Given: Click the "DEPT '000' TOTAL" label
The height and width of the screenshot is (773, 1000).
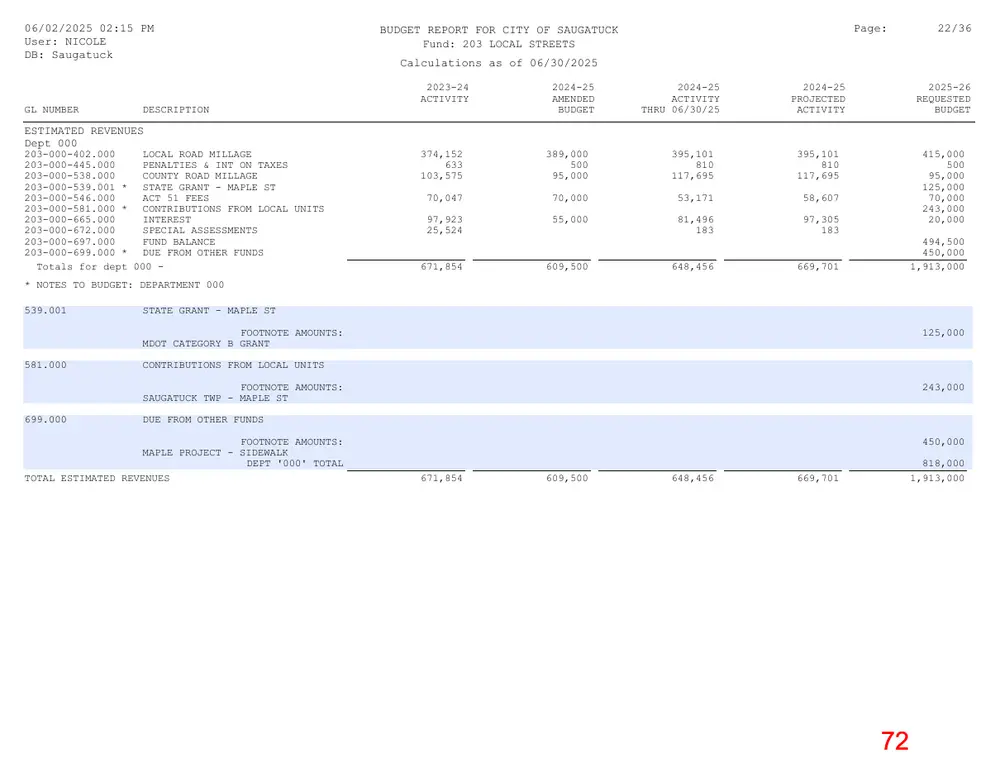Looking at the screenshot, I should (295, 464).
